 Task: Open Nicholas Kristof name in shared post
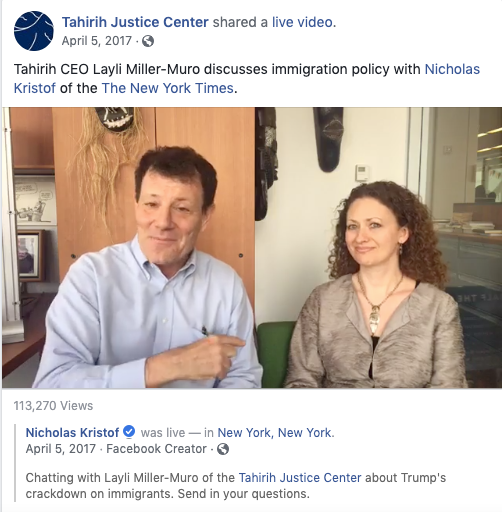pyautogui.click(x=72, y=433)
